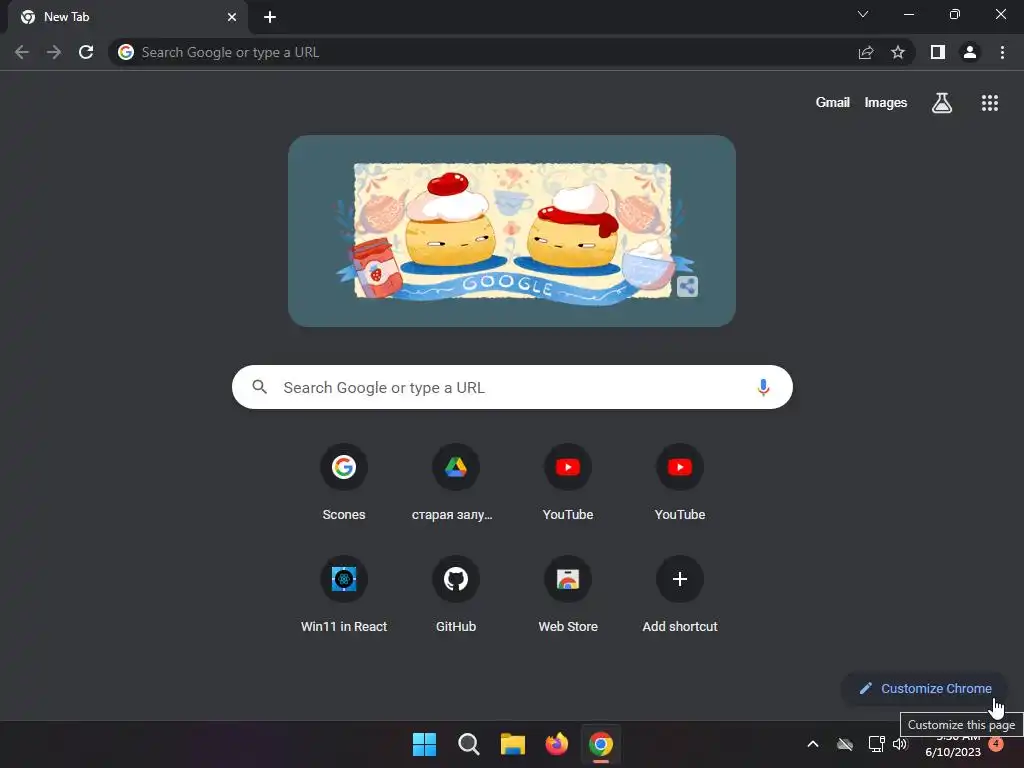The width and height of the screenshot is (1024, 768).
Task: Close the New Tab tab
Action: (232, 17)
